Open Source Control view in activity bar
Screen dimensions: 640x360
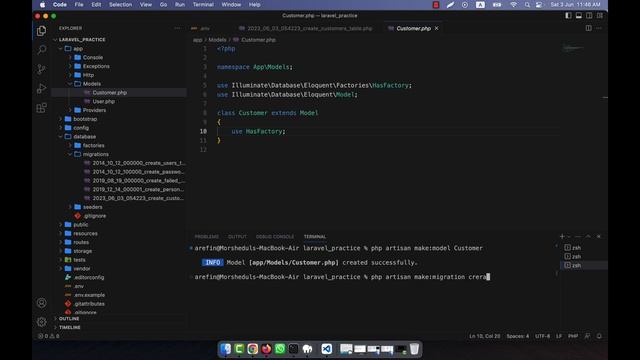point(41,69)
